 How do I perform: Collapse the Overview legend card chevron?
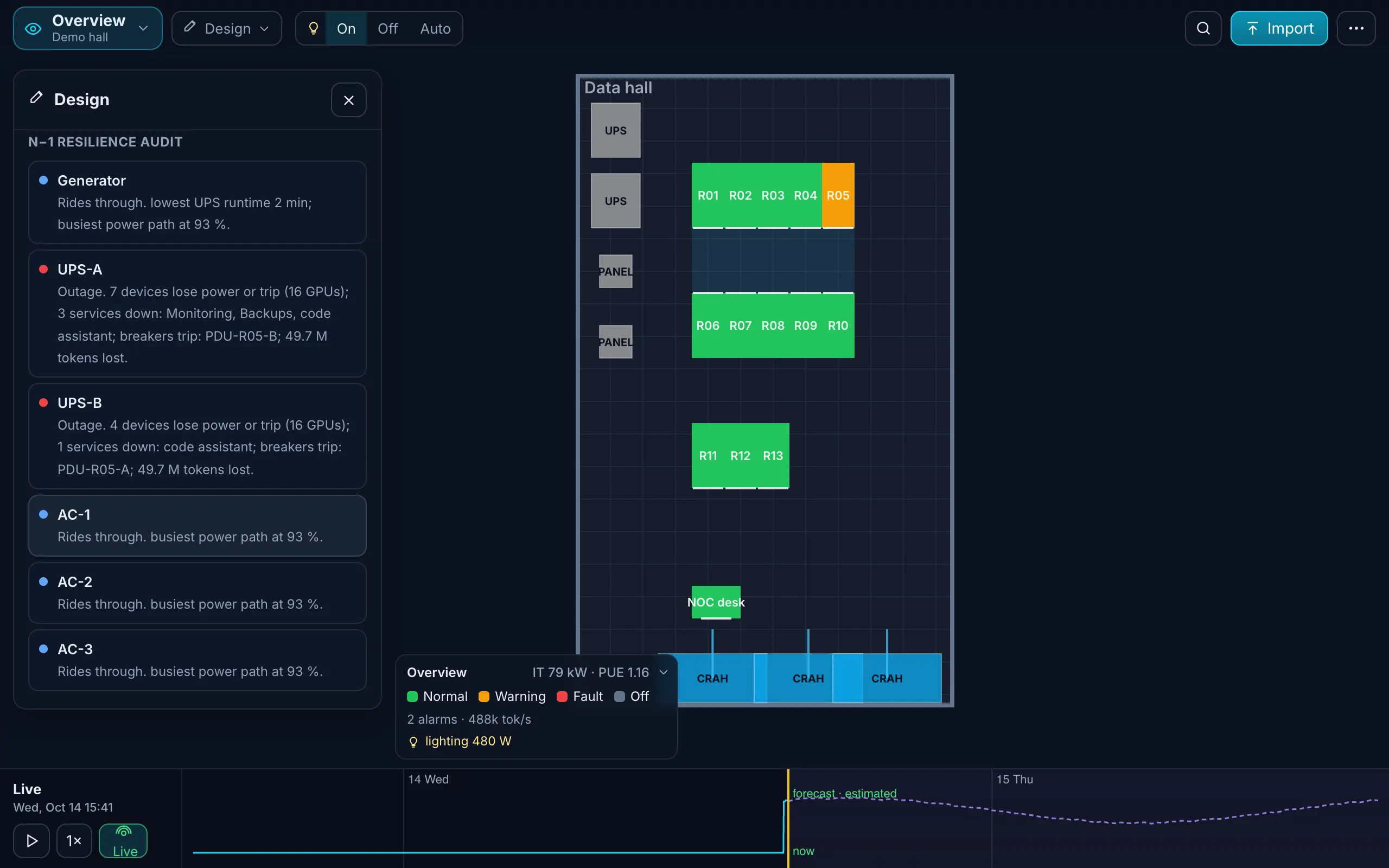point(664,672)
